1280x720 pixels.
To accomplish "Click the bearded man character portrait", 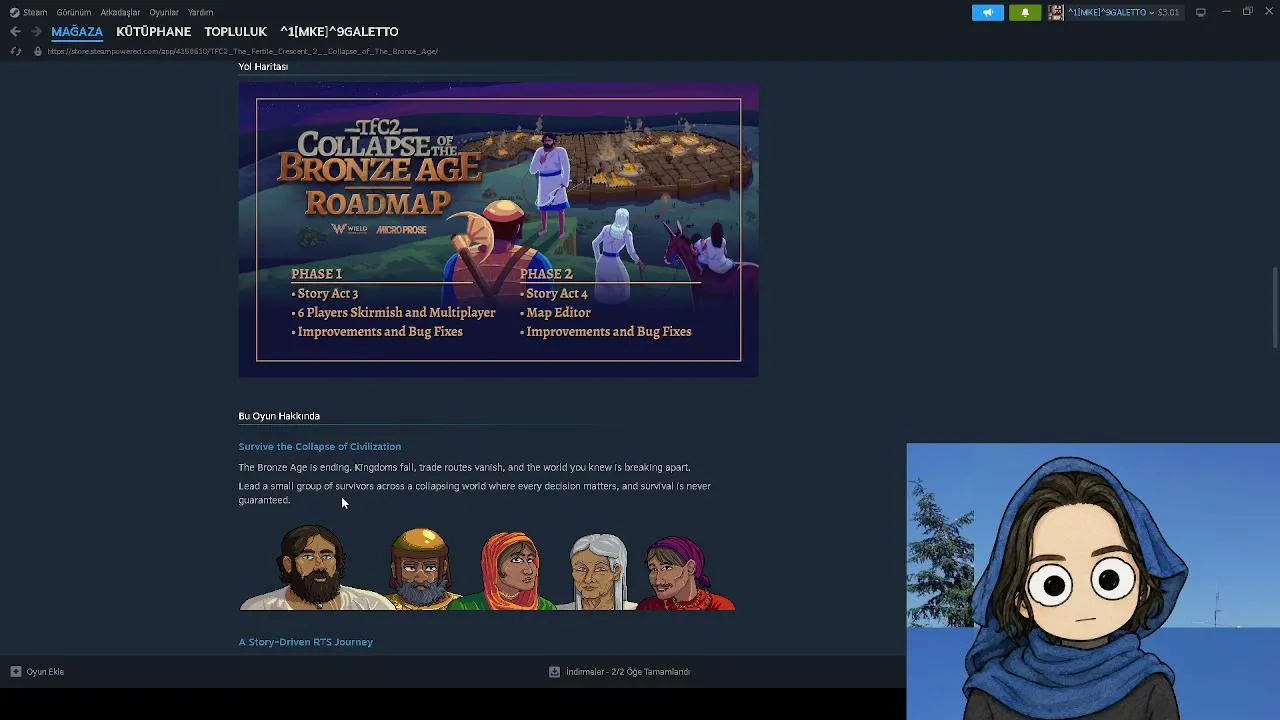I will click(x=314, y=570).
